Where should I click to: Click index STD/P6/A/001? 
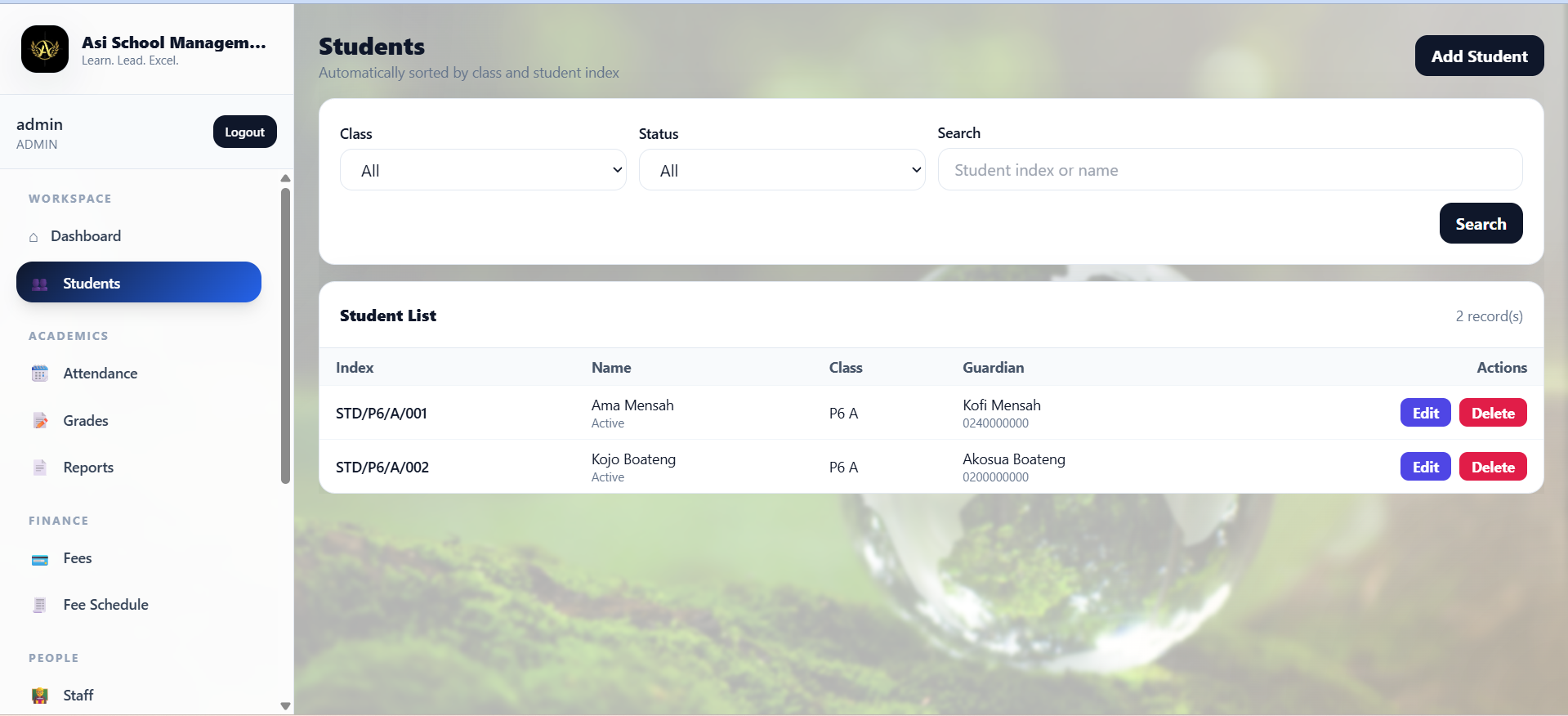382,414
